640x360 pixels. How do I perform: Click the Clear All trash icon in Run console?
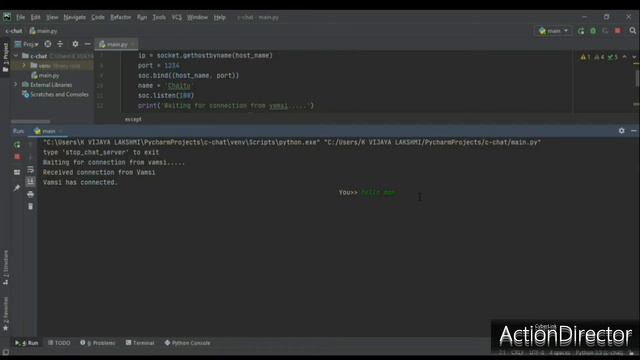click(x=31, y=207)
